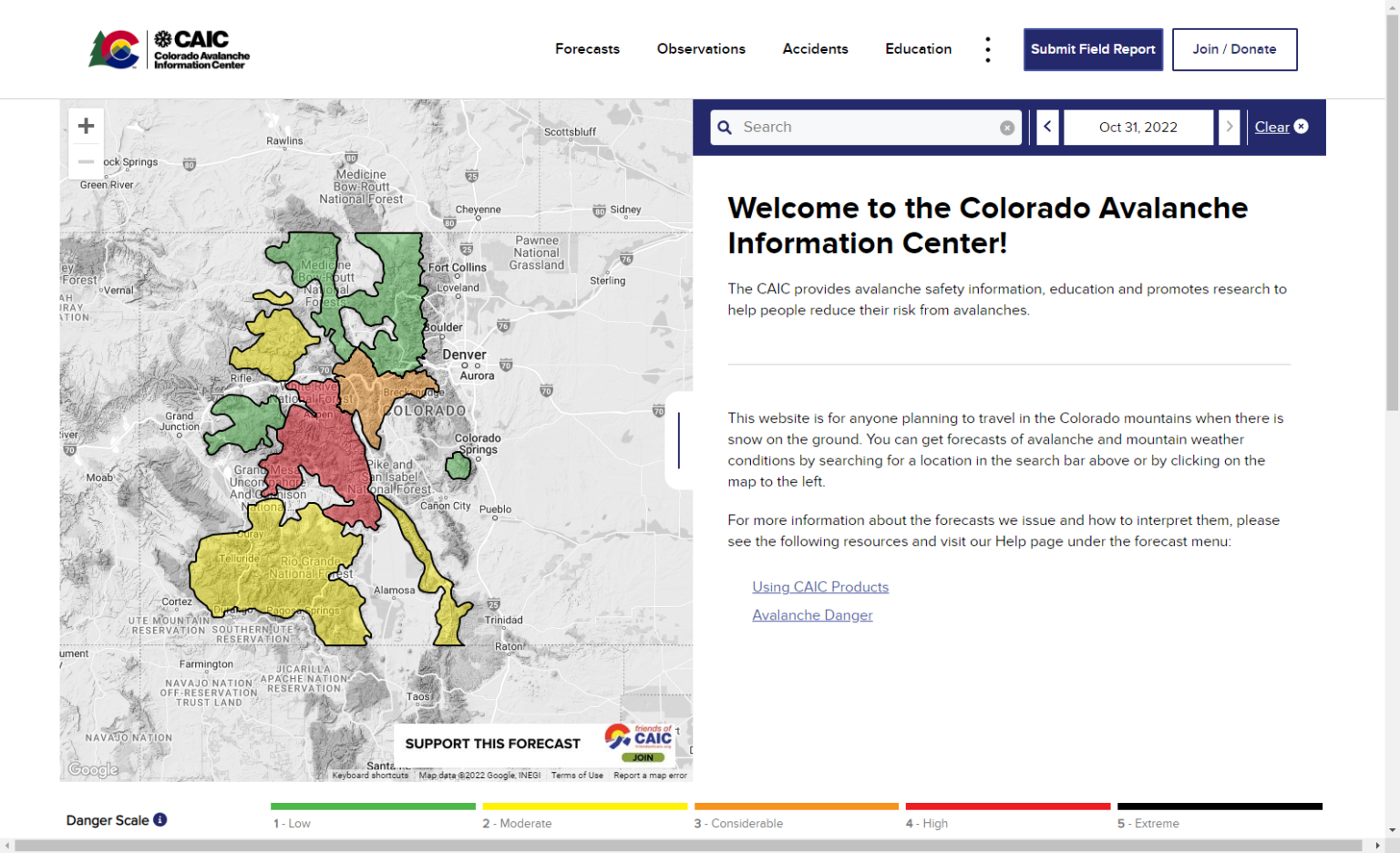Click the Friends of CAIC join logo
1400x853 pixels.
click(639, 743)
